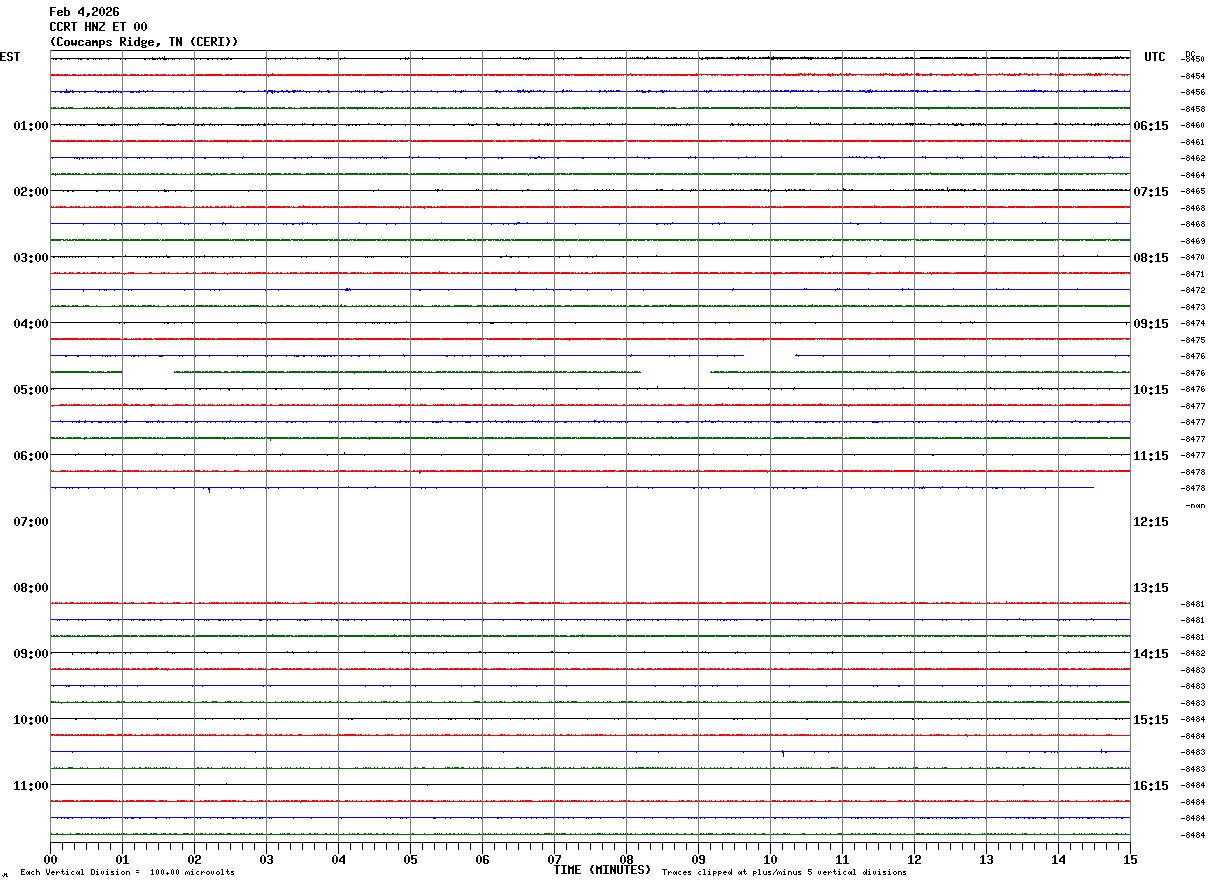
Task: Click minute 09 on the time axis
Action: [x=698, y=860]
